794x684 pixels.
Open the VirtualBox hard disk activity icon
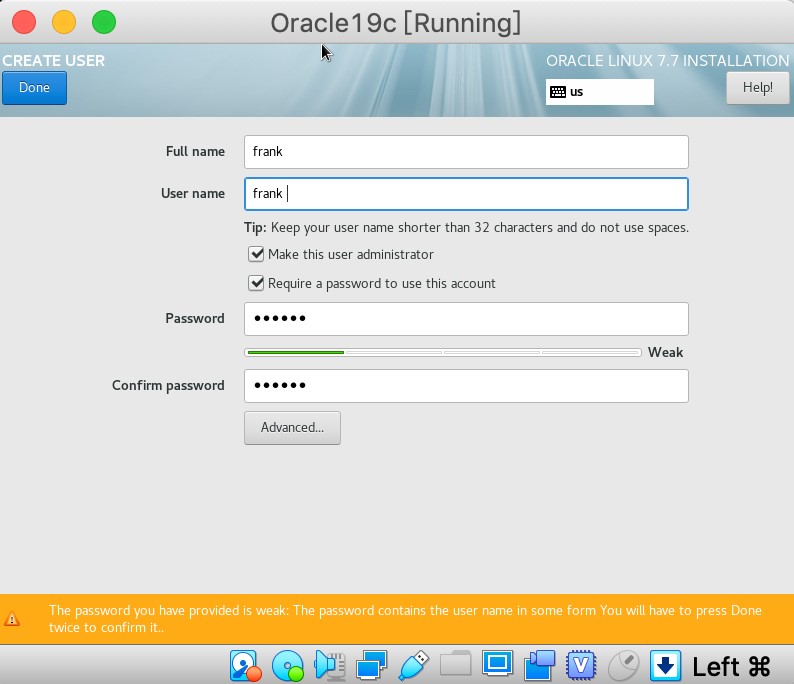coord(246,665)
